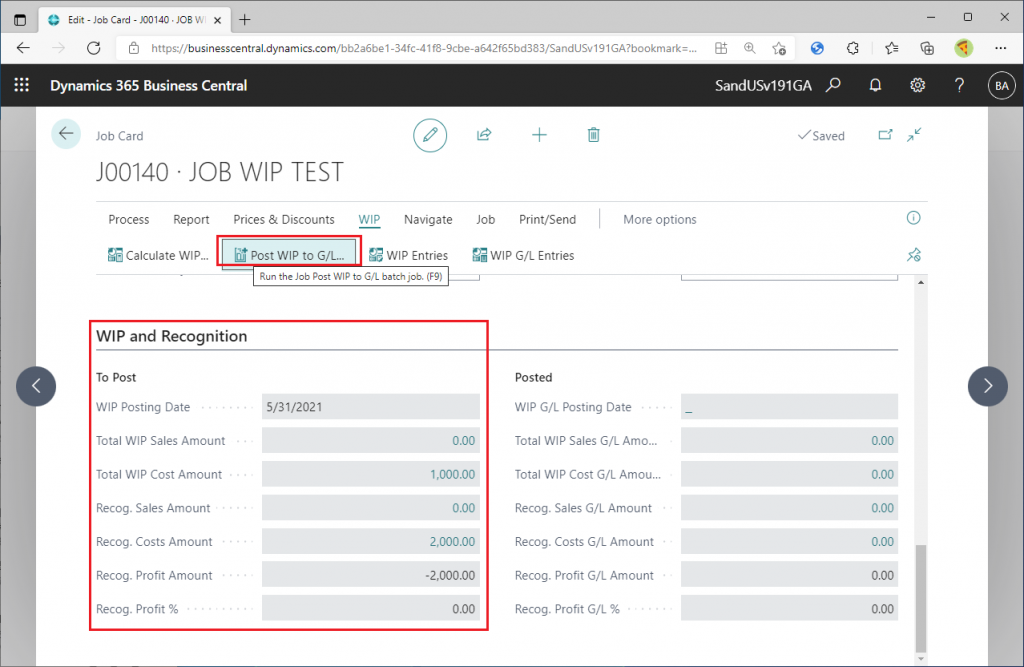The width and height of the screenshot is (1024, 667).
Task: Open the Recog. Costs Amount 2,000.00 value
Action: [452, 542]
